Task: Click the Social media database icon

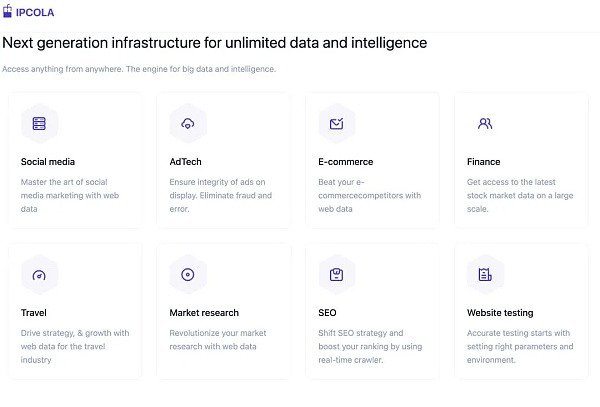Action: pyautogui.click(x=39, y=124)
